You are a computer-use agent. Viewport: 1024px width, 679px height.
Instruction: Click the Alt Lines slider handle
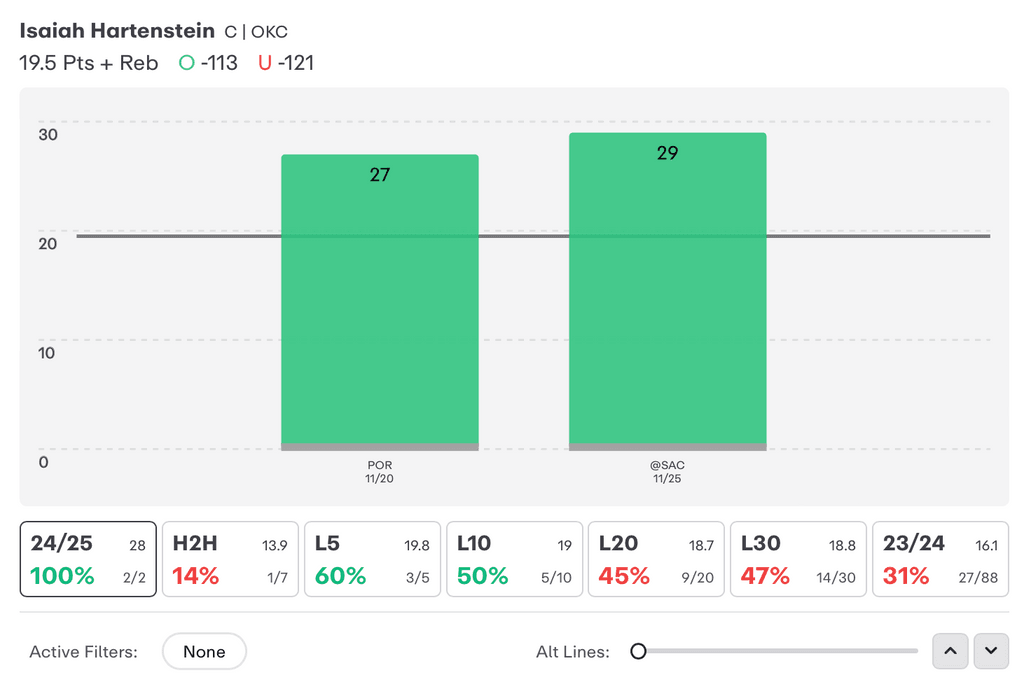(x=639, y=651)
